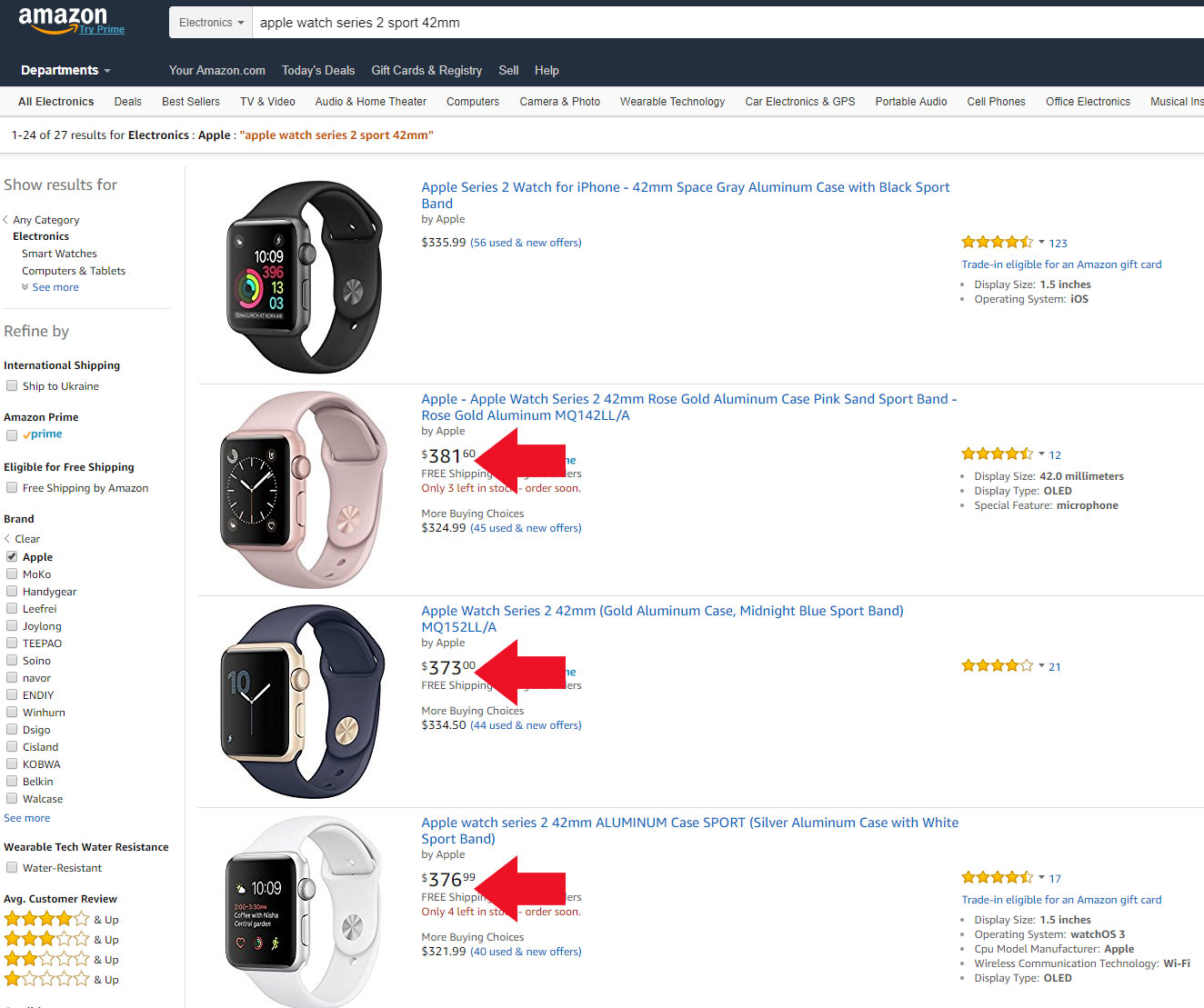The image size is (1204, 1008).
Task: Click the Amazon logo
Action: tap(64, 19)
